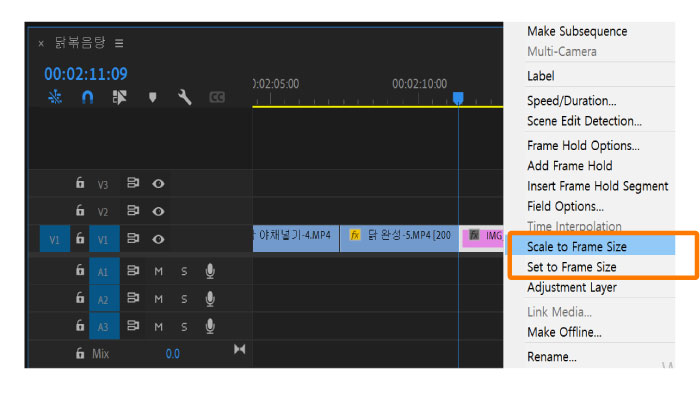
Task: Select Insert Frame Hold Segment
Action: pyautogui.click(x=597, y=186)
